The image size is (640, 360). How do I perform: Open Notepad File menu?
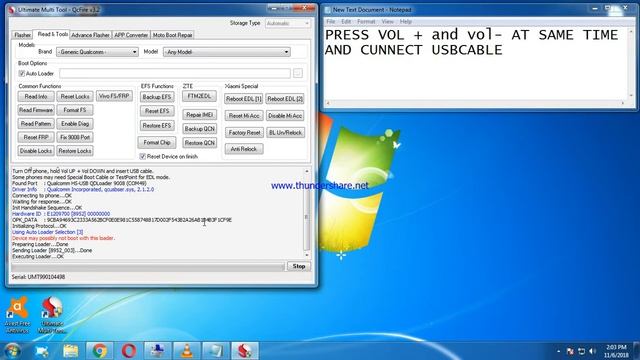click(331, 21)
